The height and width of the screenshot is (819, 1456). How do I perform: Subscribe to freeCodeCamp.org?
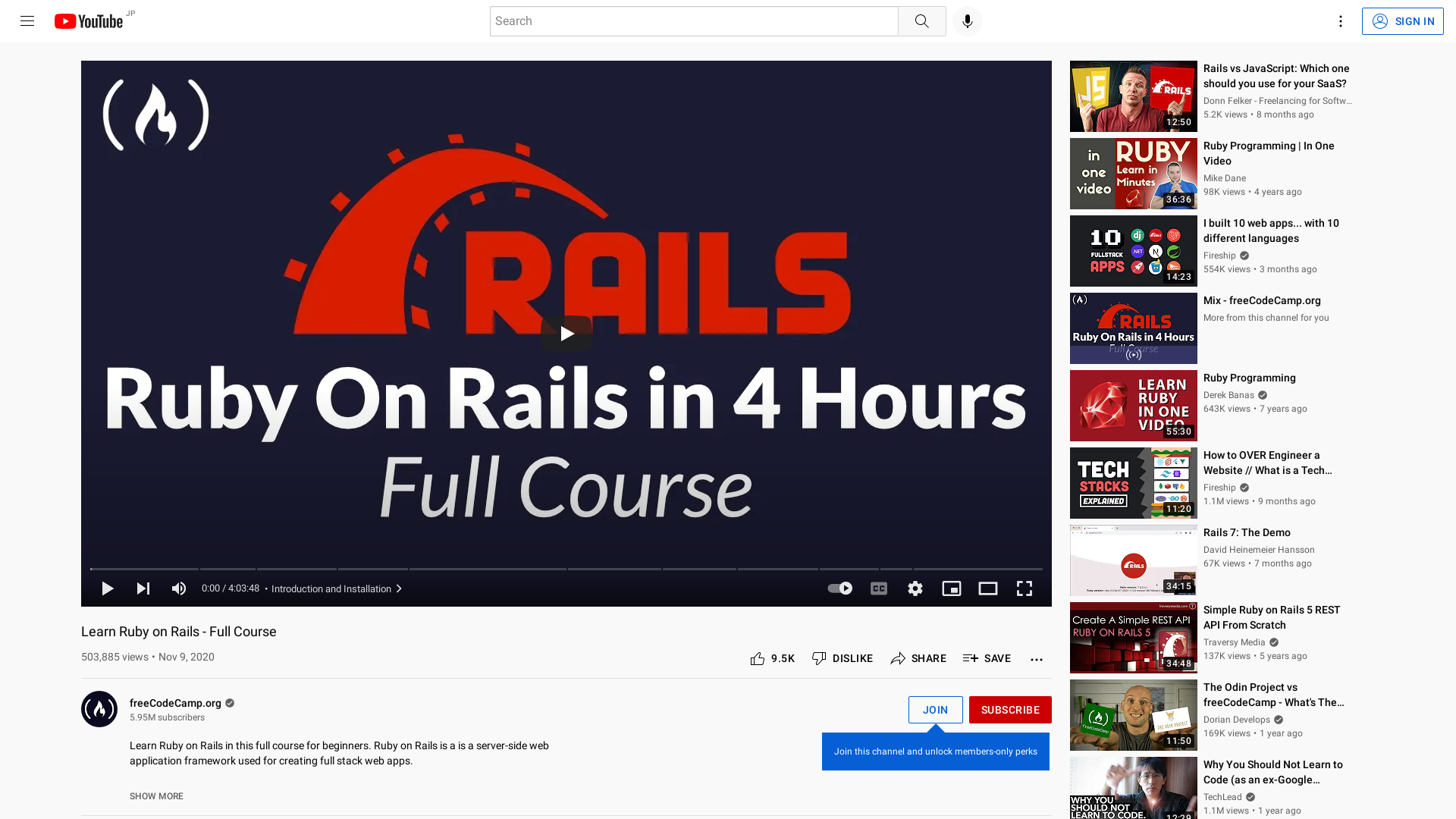pos(1009,709)
